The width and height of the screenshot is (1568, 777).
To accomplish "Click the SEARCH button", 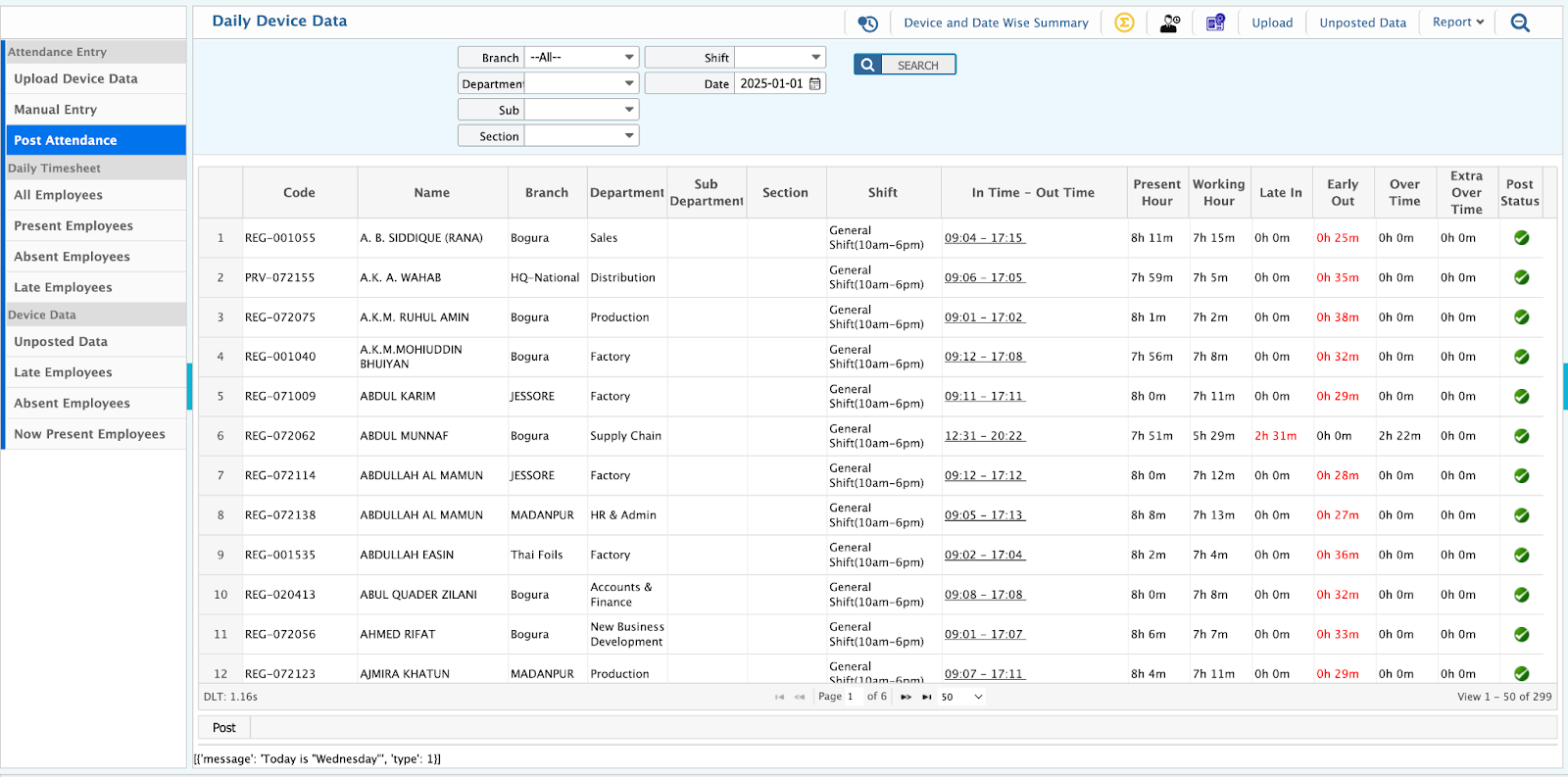I will (x=905, y=65).
